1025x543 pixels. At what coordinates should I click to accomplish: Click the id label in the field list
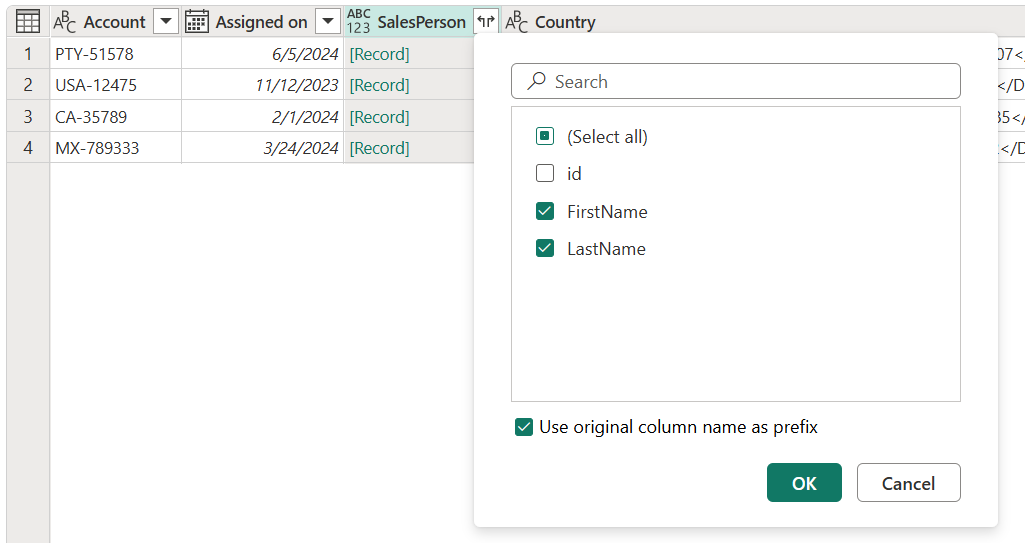point(574,174)
